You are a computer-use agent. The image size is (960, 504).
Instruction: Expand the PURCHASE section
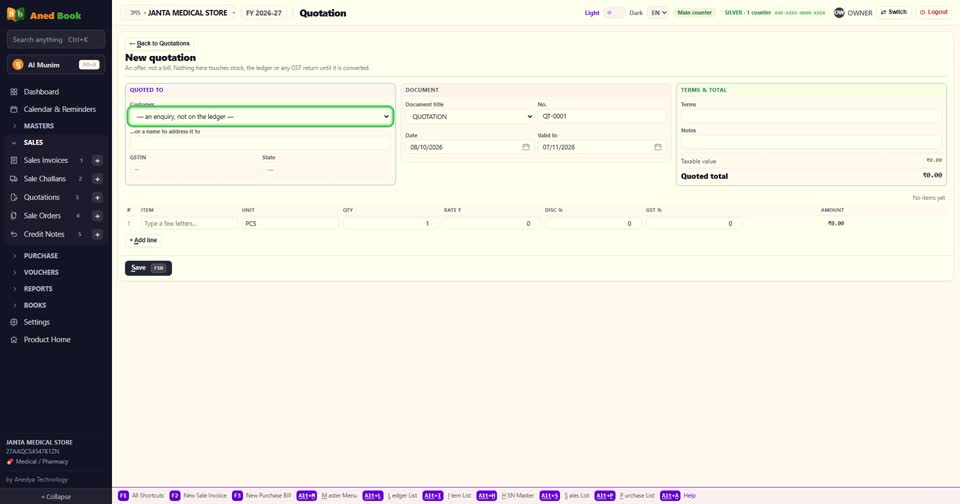[40, 255]
